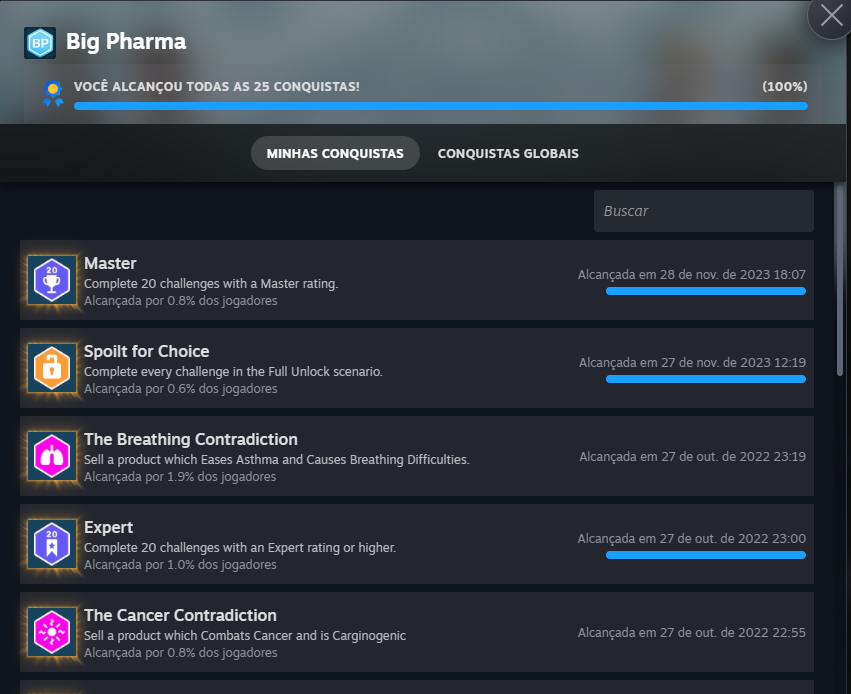Click the Cancer Contradiction achievement icon
851x694 pixels.
tap(52, 632)
